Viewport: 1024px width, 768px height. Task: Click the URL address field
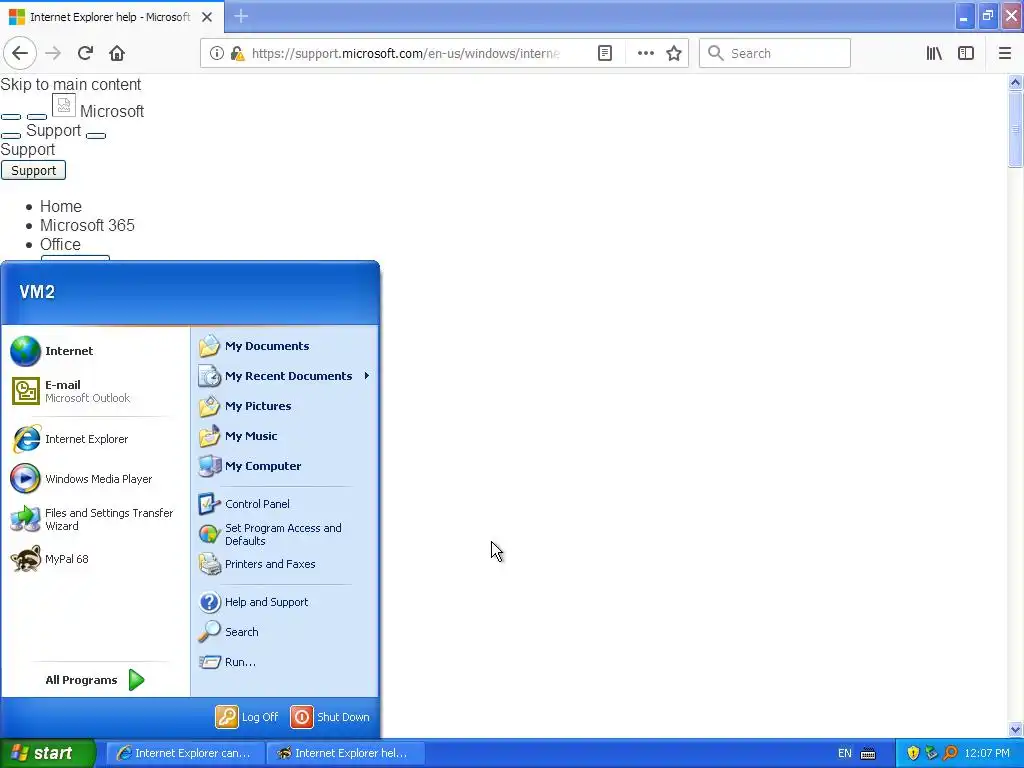(405, 54)
